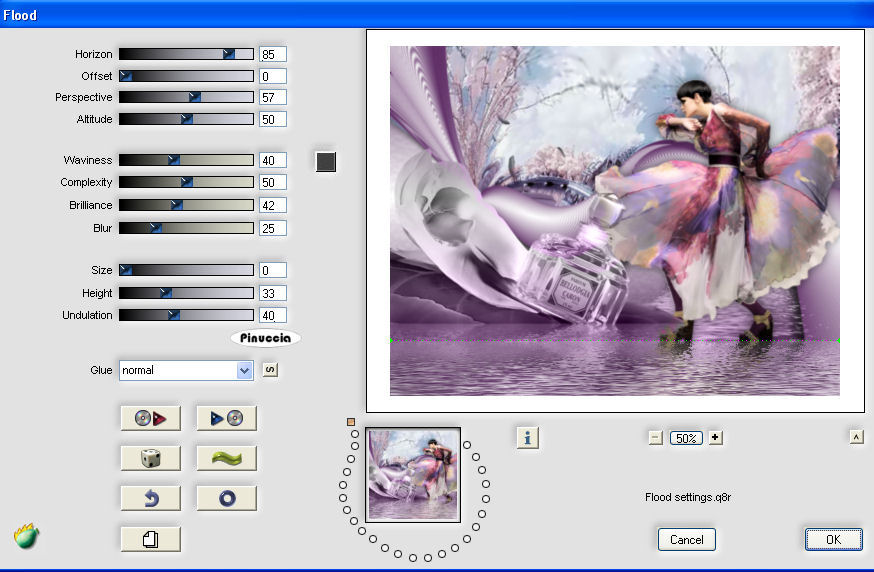Click the copy pages button
This screenshot has height=572, width=874.
pyautogui.click(x=150, y=539)
